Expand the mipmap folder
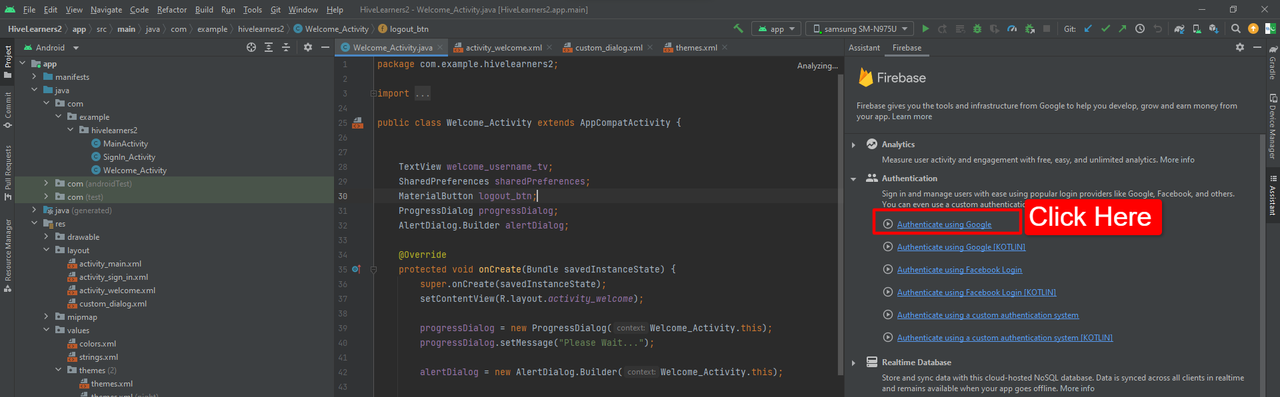The height and width of the screenshot is (397, 1280). pos(47,317)
